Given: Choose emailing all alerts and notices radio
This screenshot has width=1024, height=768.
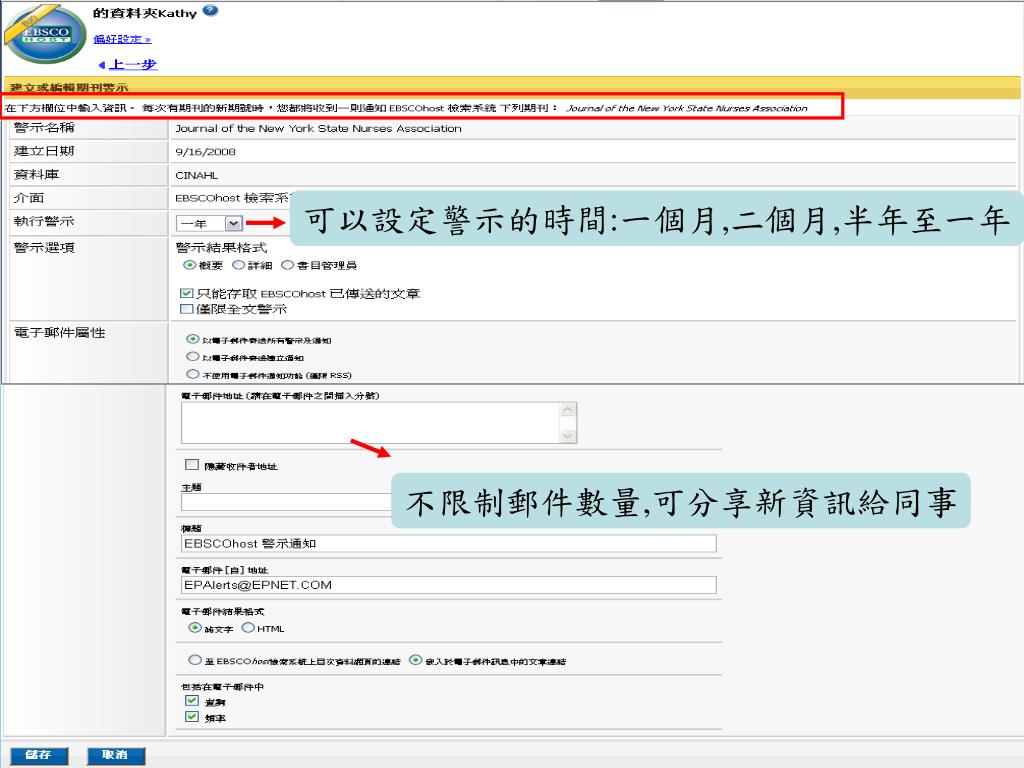Looking at the screenshot, I should coord(192,339).
